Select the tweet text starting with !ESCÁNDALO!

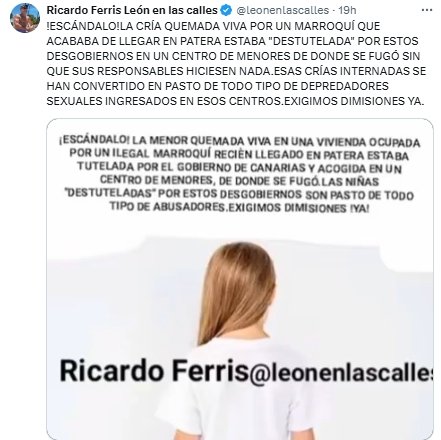point(236,63)
